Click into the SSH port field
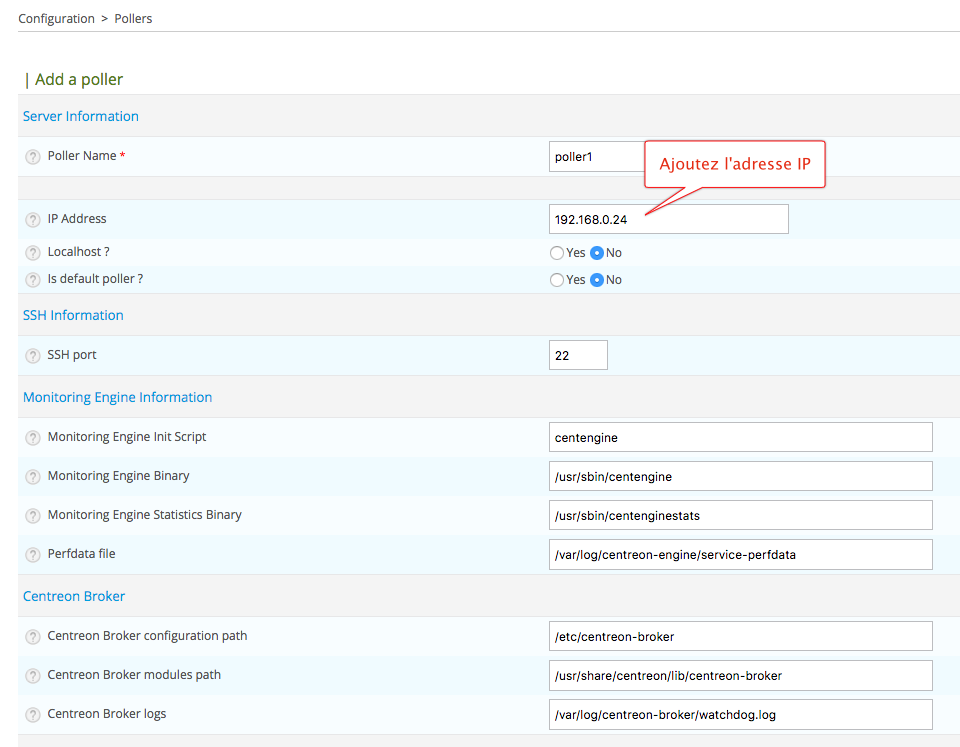Viewport: 960px width, 747px height. (x=578, y=355)
